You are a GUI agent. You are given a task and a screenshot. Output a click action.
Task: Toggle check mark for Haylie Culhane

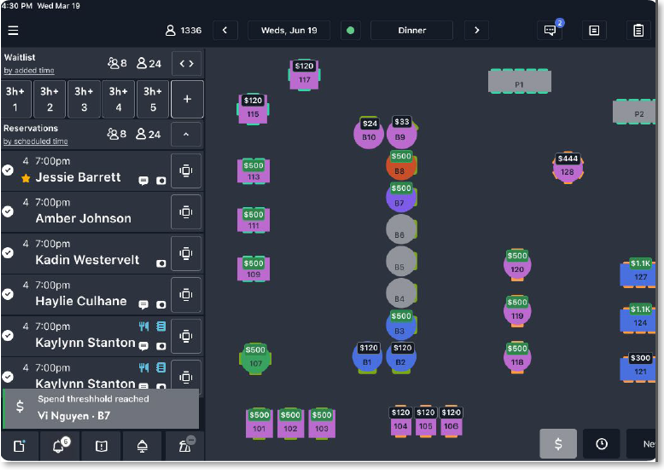(x=8, y=294)
